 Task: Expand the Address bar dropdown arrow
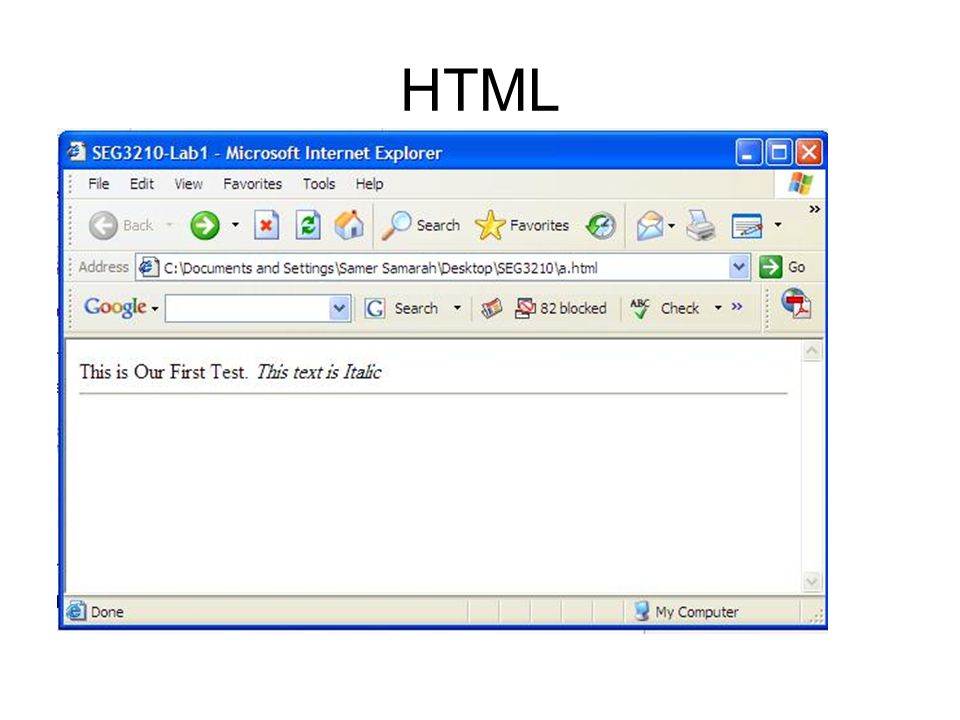click(739, 267)
